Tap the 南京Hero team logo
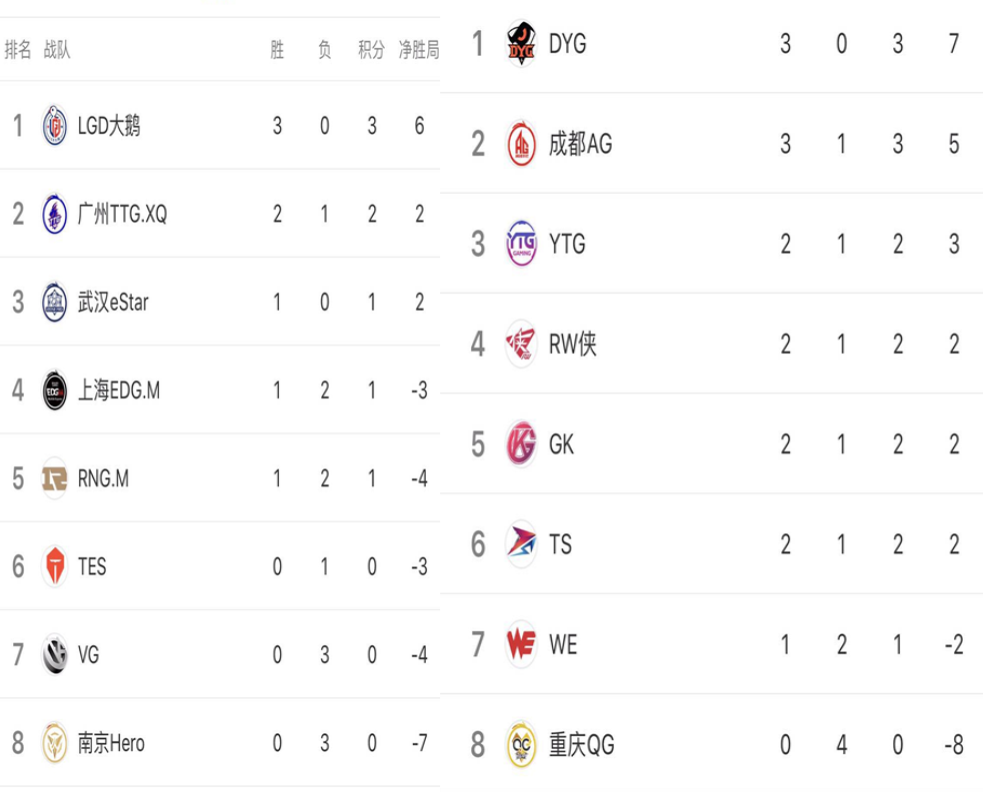Screen dimensions: 983x792 click(55, 743)
